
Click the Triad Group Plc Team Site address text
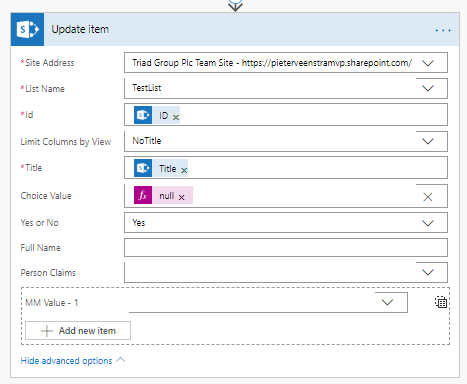coord(272,63)
